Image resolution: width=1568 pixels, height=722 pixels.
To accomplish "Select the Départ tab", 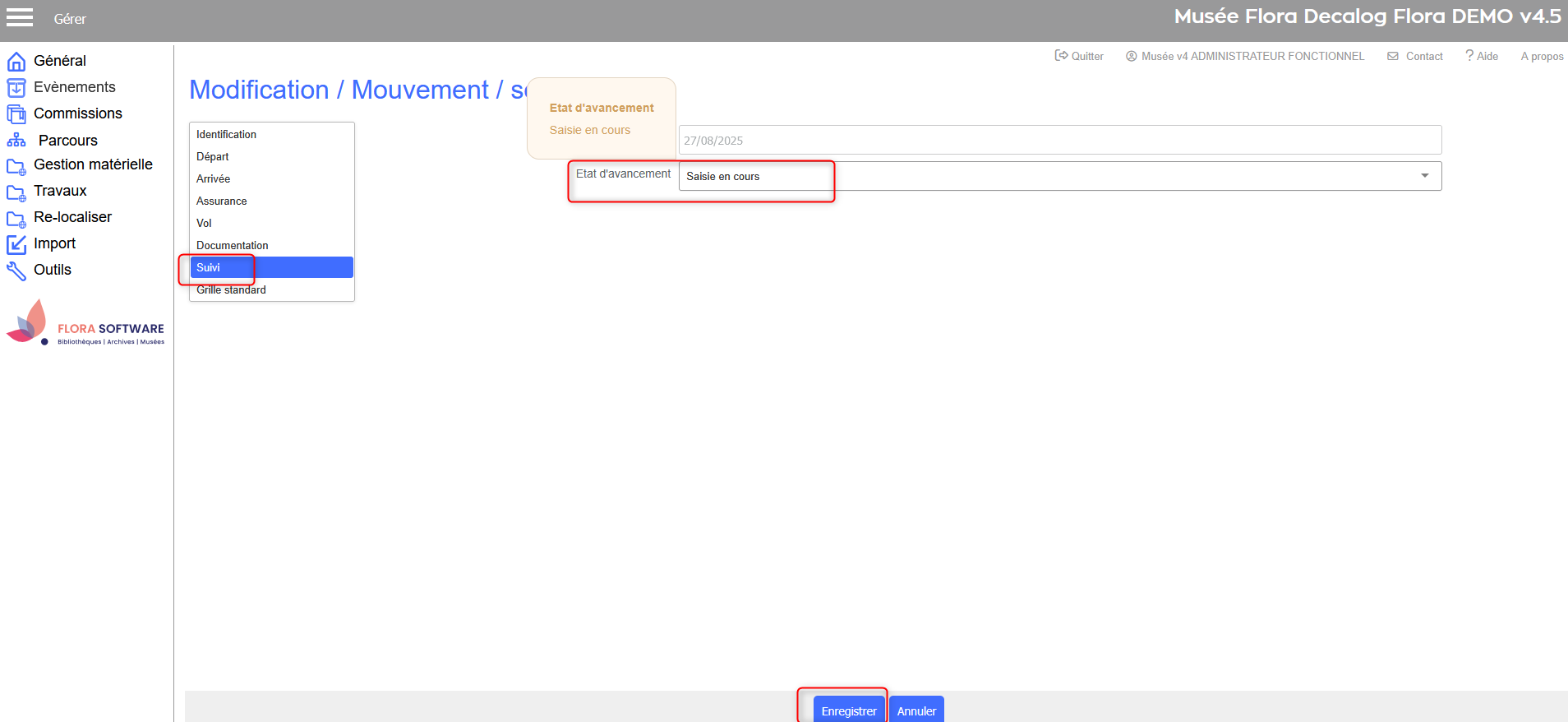I will click(x=272, y=157).
